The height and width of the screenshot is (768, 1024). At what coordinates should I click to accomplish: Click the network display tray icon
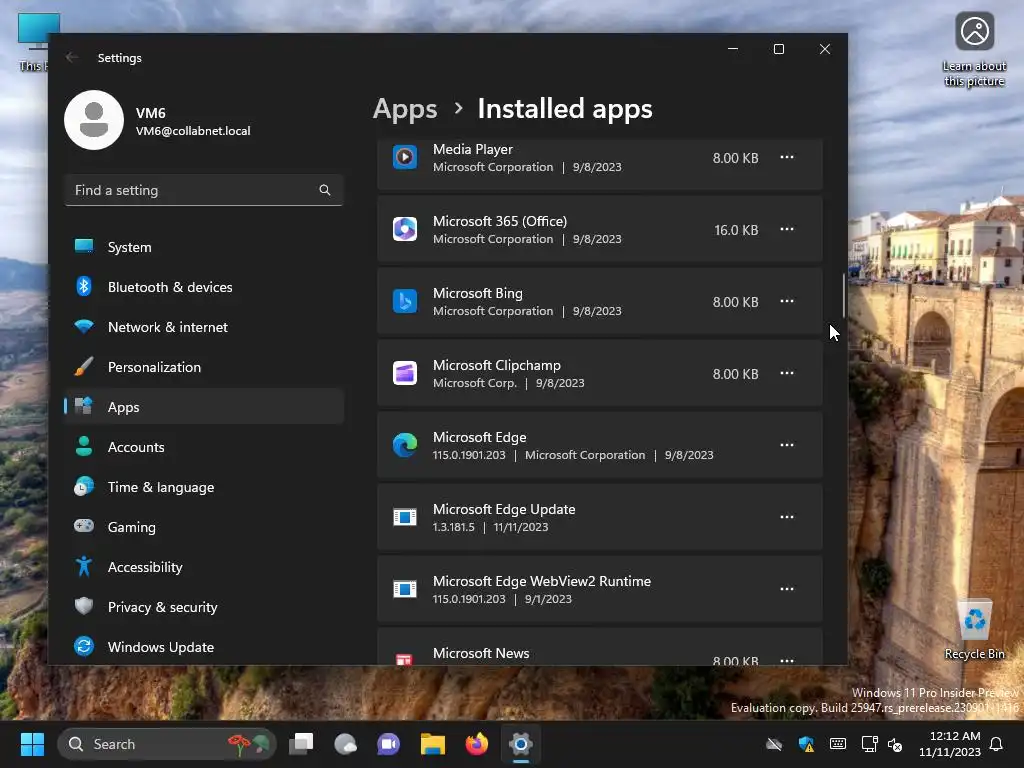point(869,744)
